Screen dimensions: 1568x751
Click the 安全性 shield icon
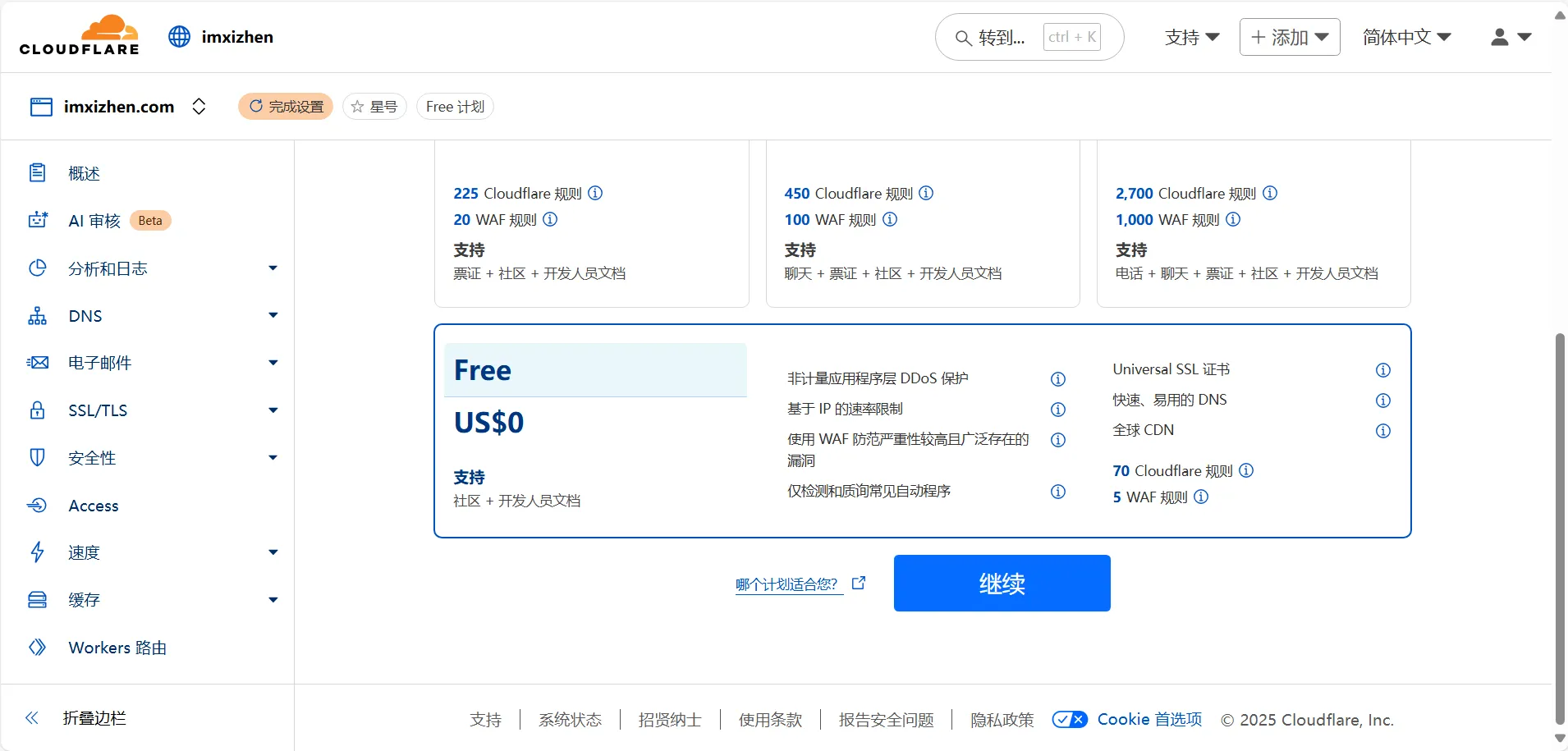pos(38,457)
